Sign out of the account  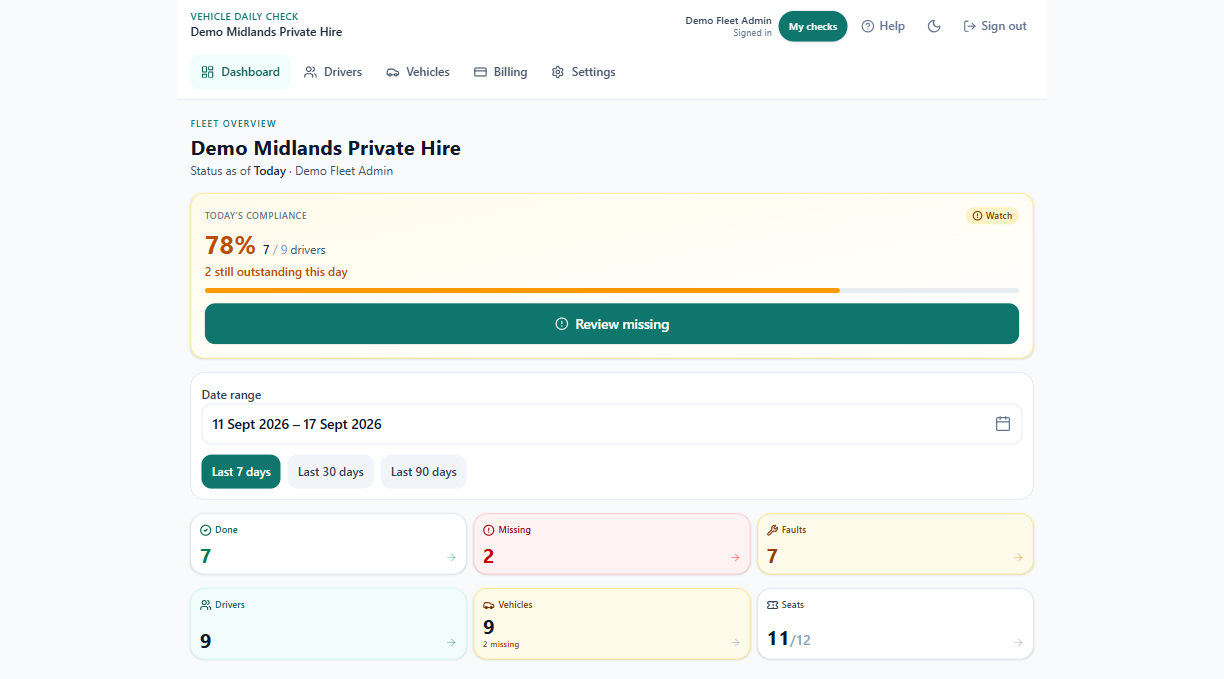(x=995, y=26)
